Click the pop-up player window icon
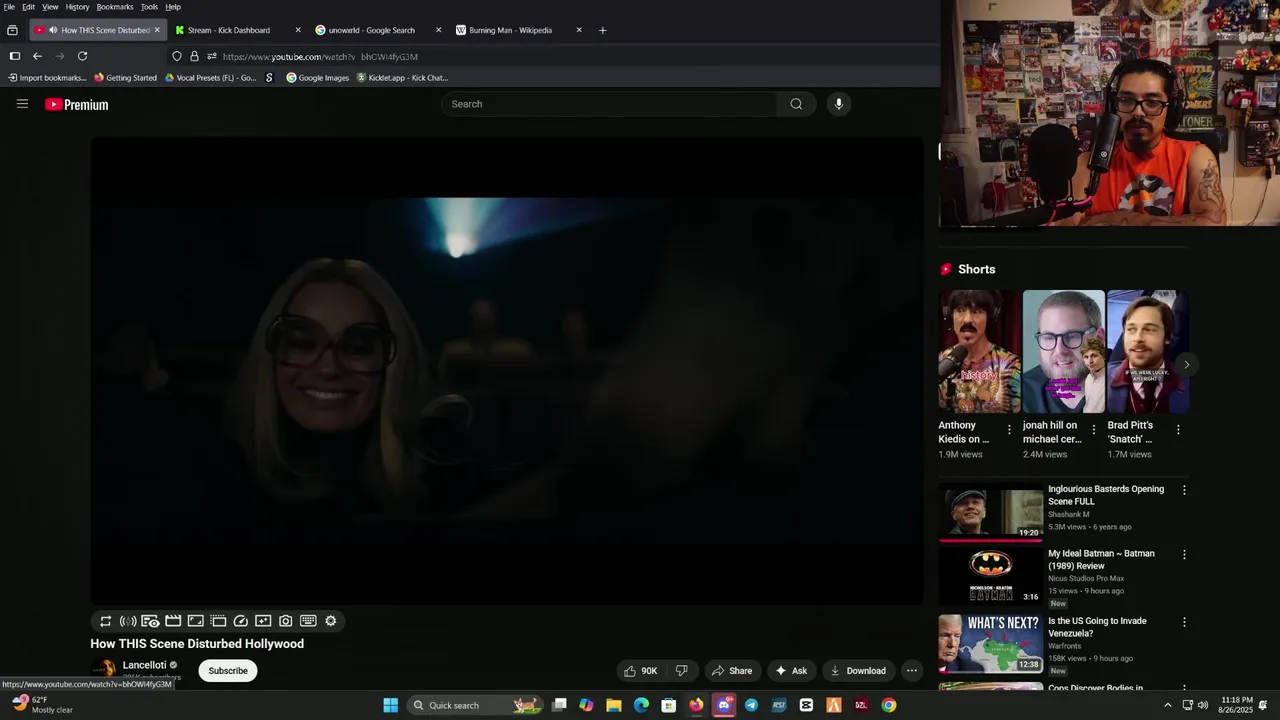 [x=218, y=621]
